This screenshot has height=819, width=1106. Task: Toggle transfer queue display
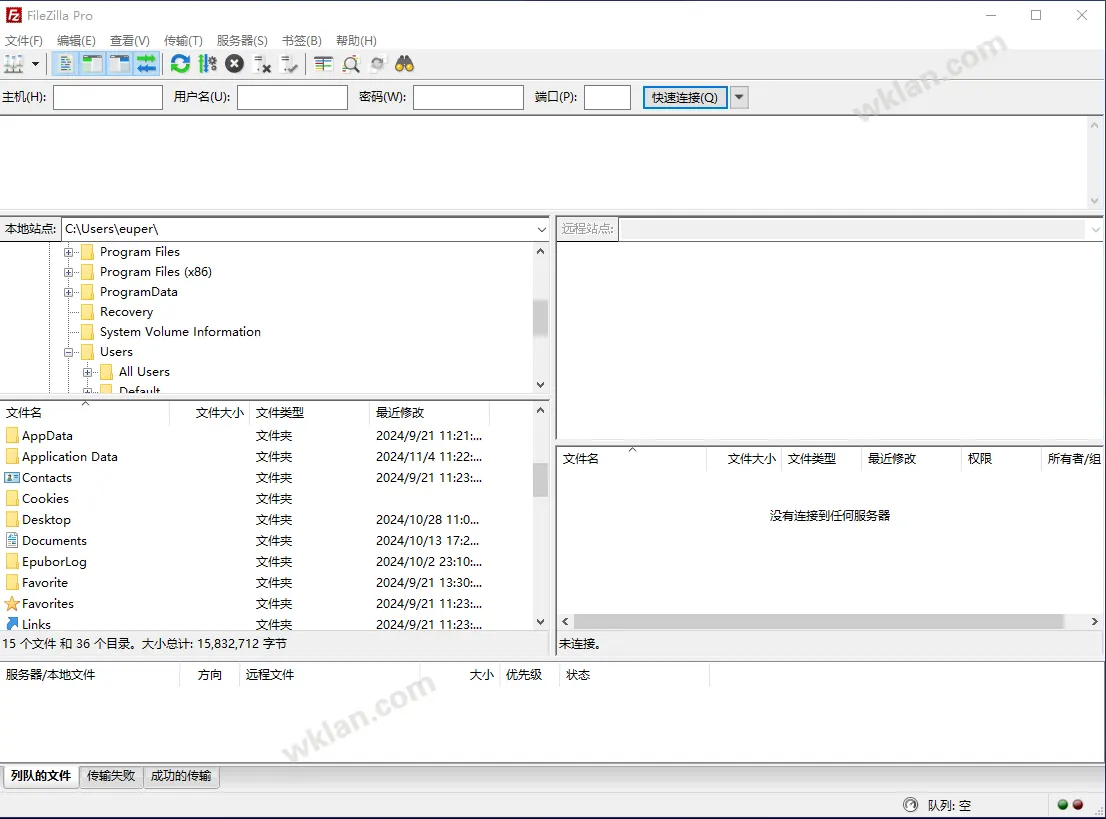[146, 64]
